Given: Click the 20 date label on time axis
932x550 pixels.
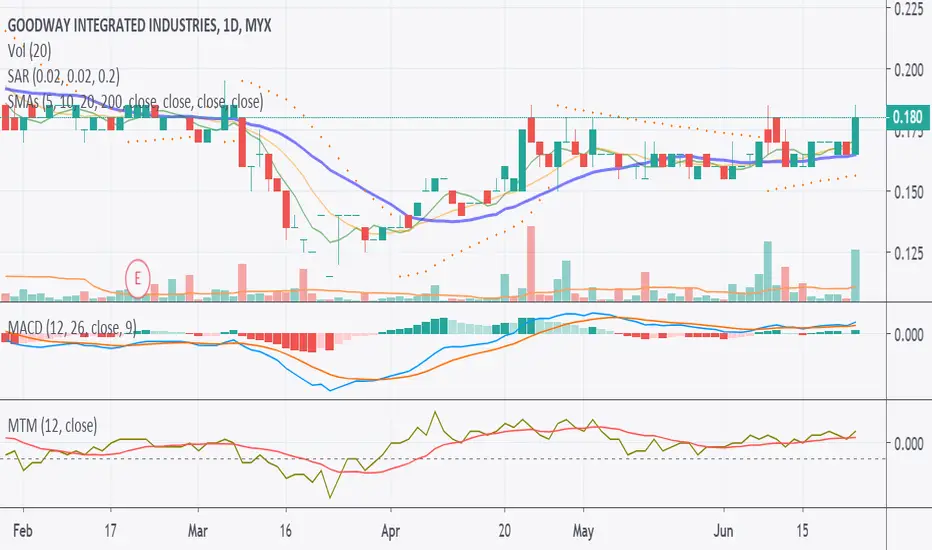Looking at the screenshot, I should 504,530.
